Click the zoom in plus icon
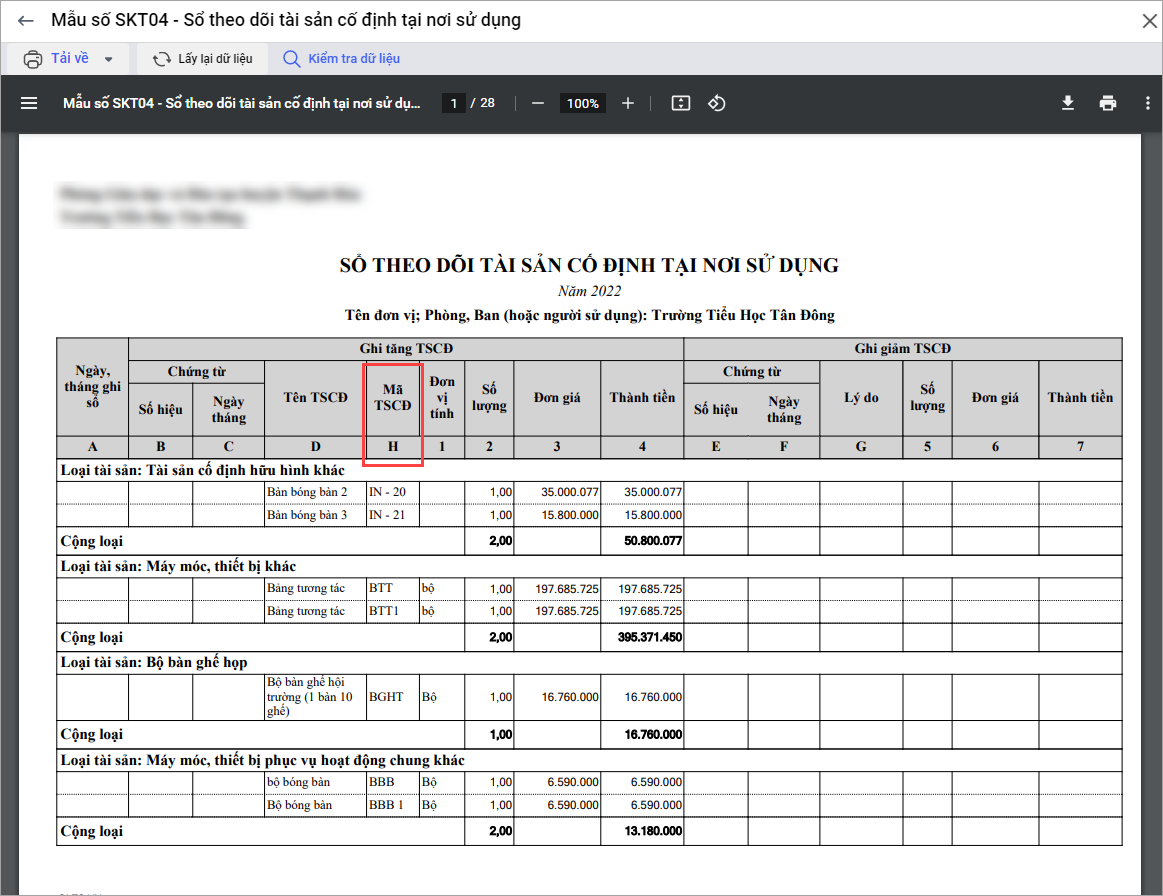This screenshot has width=1163, height=896. pos(628,103)
